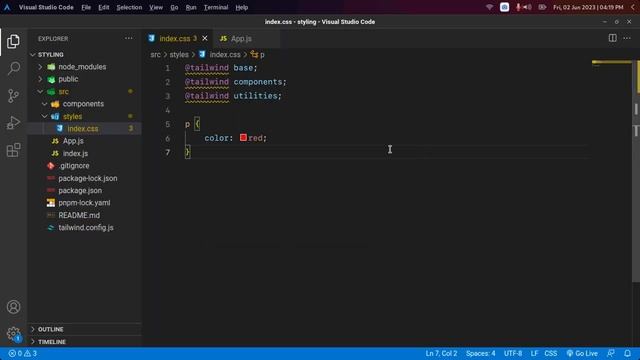The height and width of the screenshot is (360, 640).
Task: Open the notifications bell in status bar
Action: (627, 353)
